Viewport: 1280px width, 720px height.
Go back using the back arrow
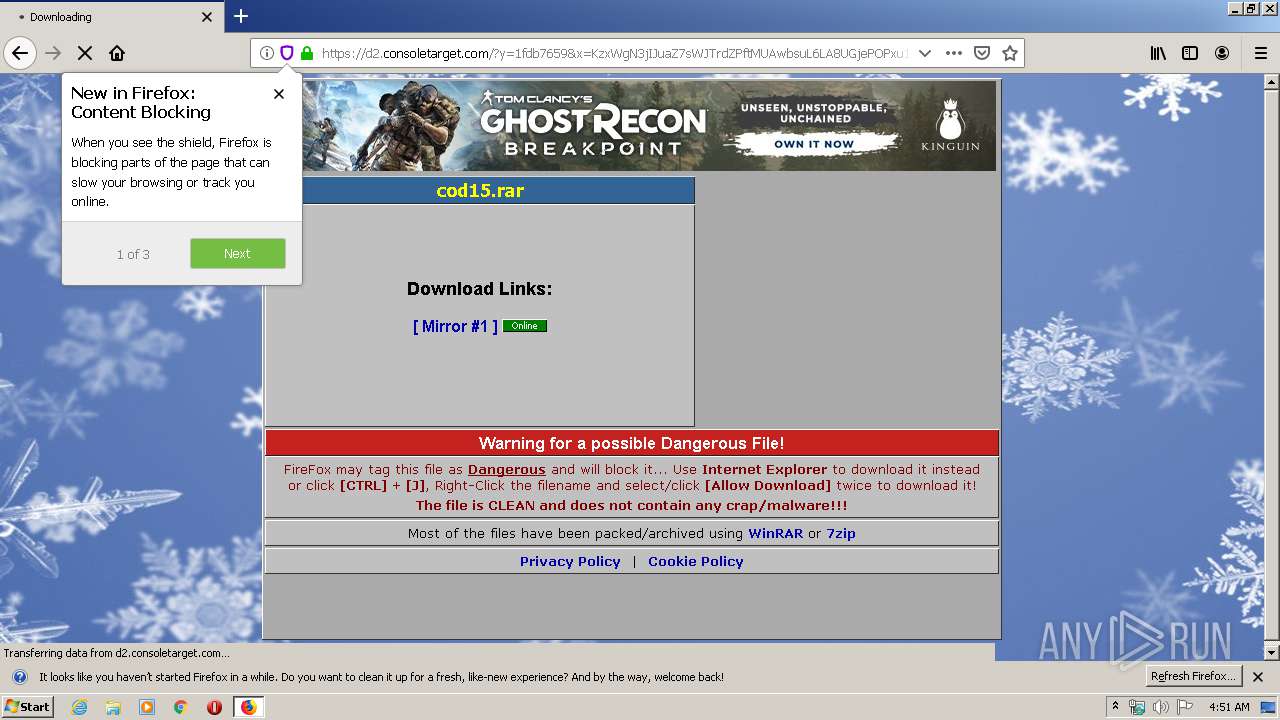click(20, 53)
